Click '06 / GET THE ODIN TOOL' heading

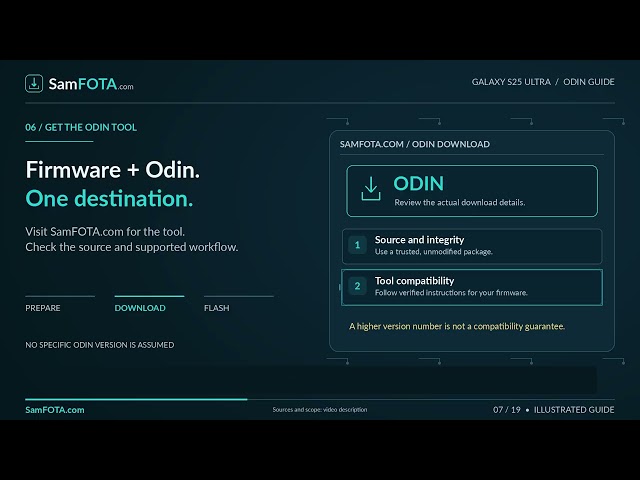[x=81, y=127]
